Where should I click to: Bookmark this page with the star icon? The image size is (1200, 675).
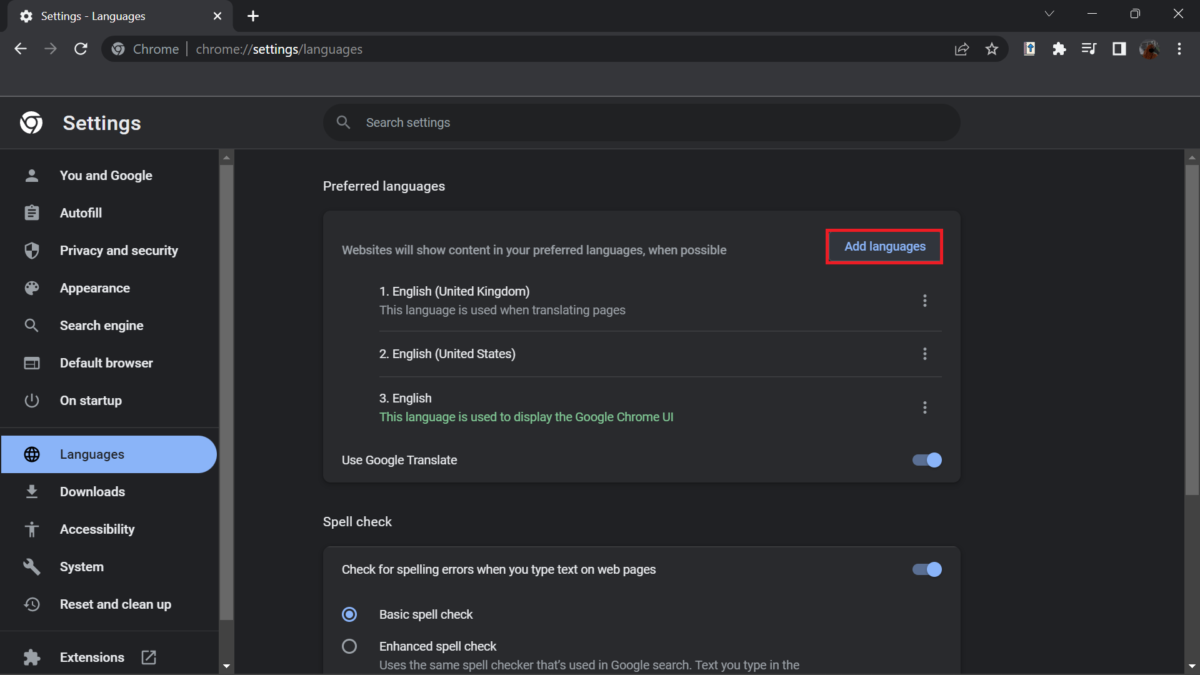click(x=991, y=49)
